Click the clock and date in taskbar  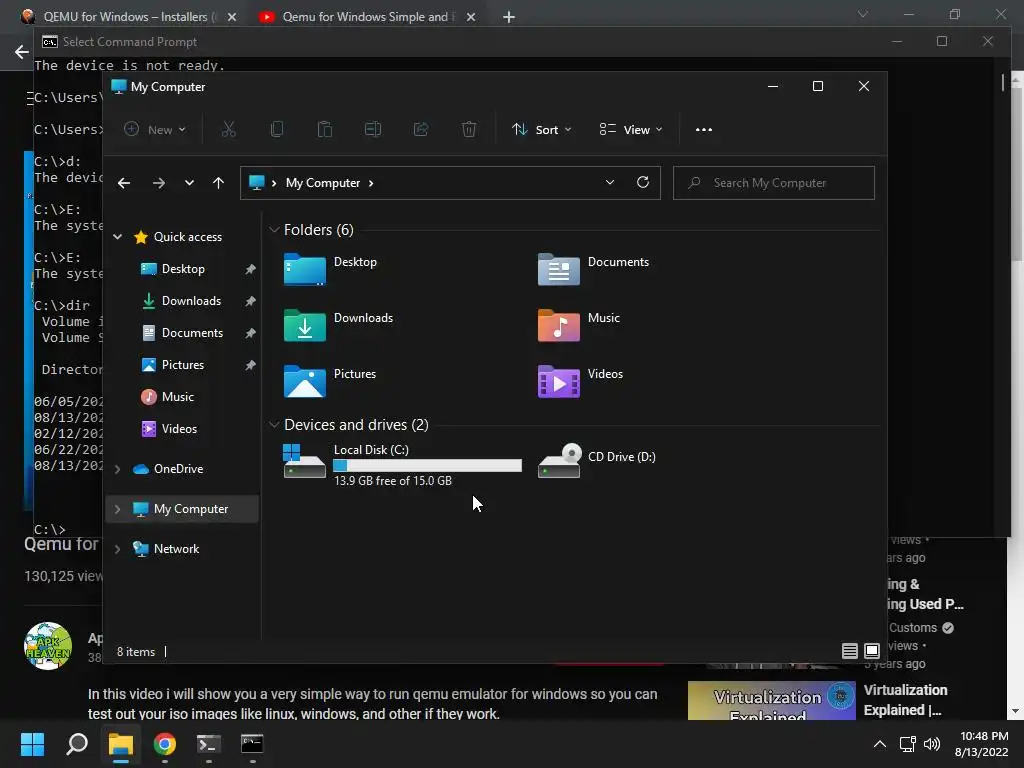(982, 744)
